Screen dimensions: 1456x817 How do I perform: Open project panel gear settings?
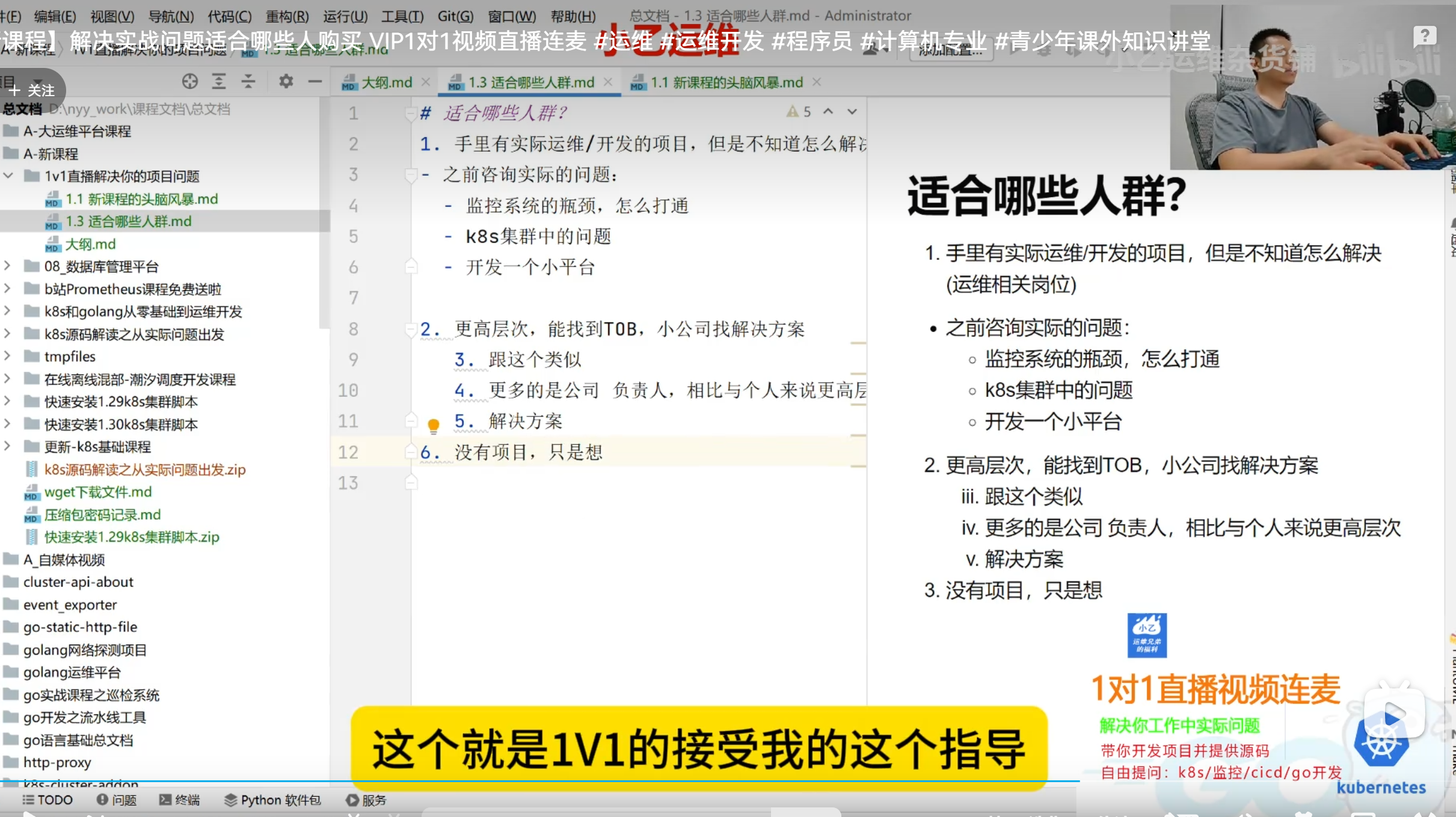pyautogui.click(x=286, y=81)
